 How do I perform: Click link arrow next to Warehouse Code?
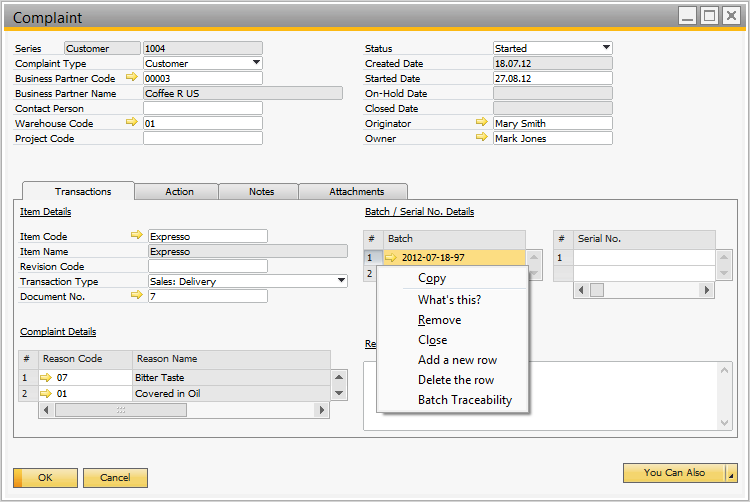pos(132,123)
